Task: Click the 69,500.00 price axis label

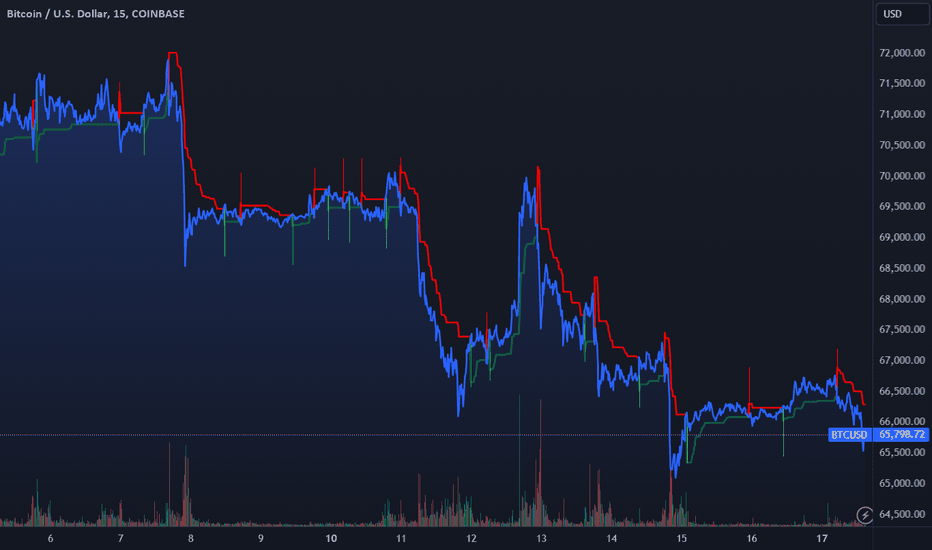Action: click(x=902, y=206)
